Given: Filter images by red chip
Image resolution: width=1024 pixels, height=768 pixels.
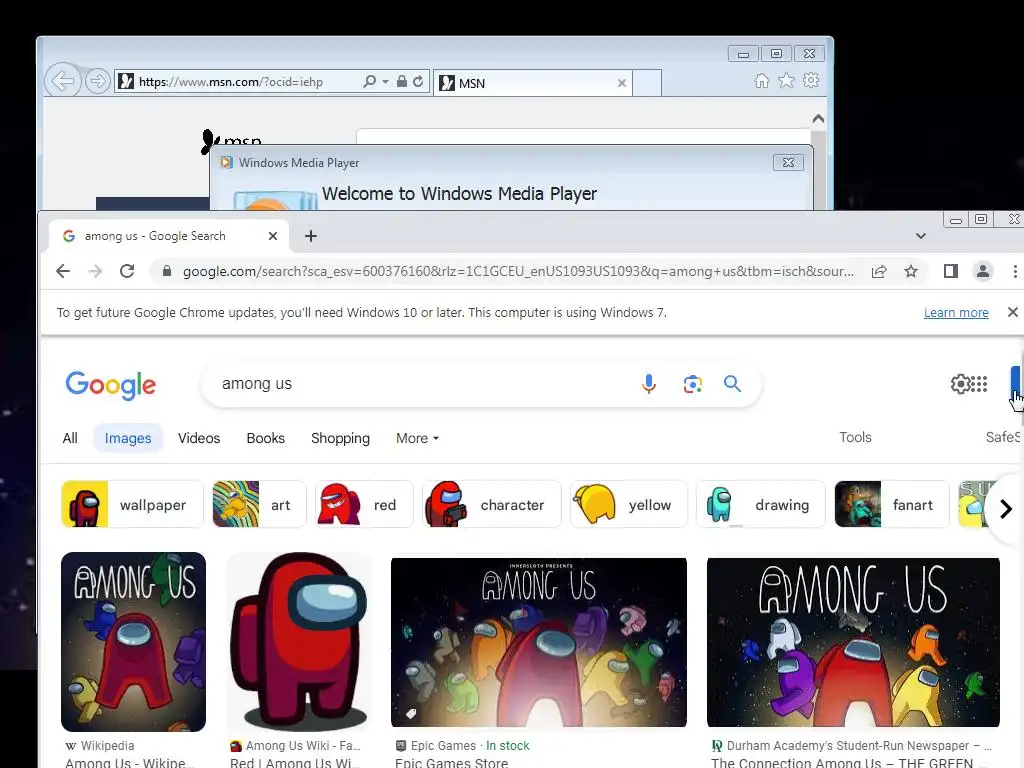Looking at the screenshot, I should click(364, 504).
